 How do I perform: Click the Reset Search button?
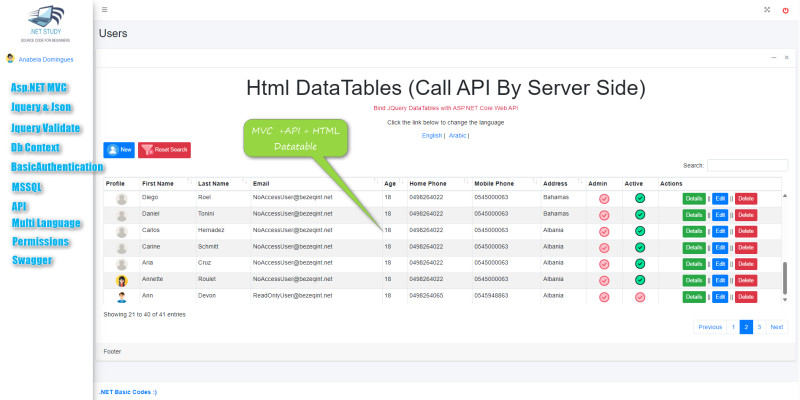pyautogui.click(x=164, y=149)
